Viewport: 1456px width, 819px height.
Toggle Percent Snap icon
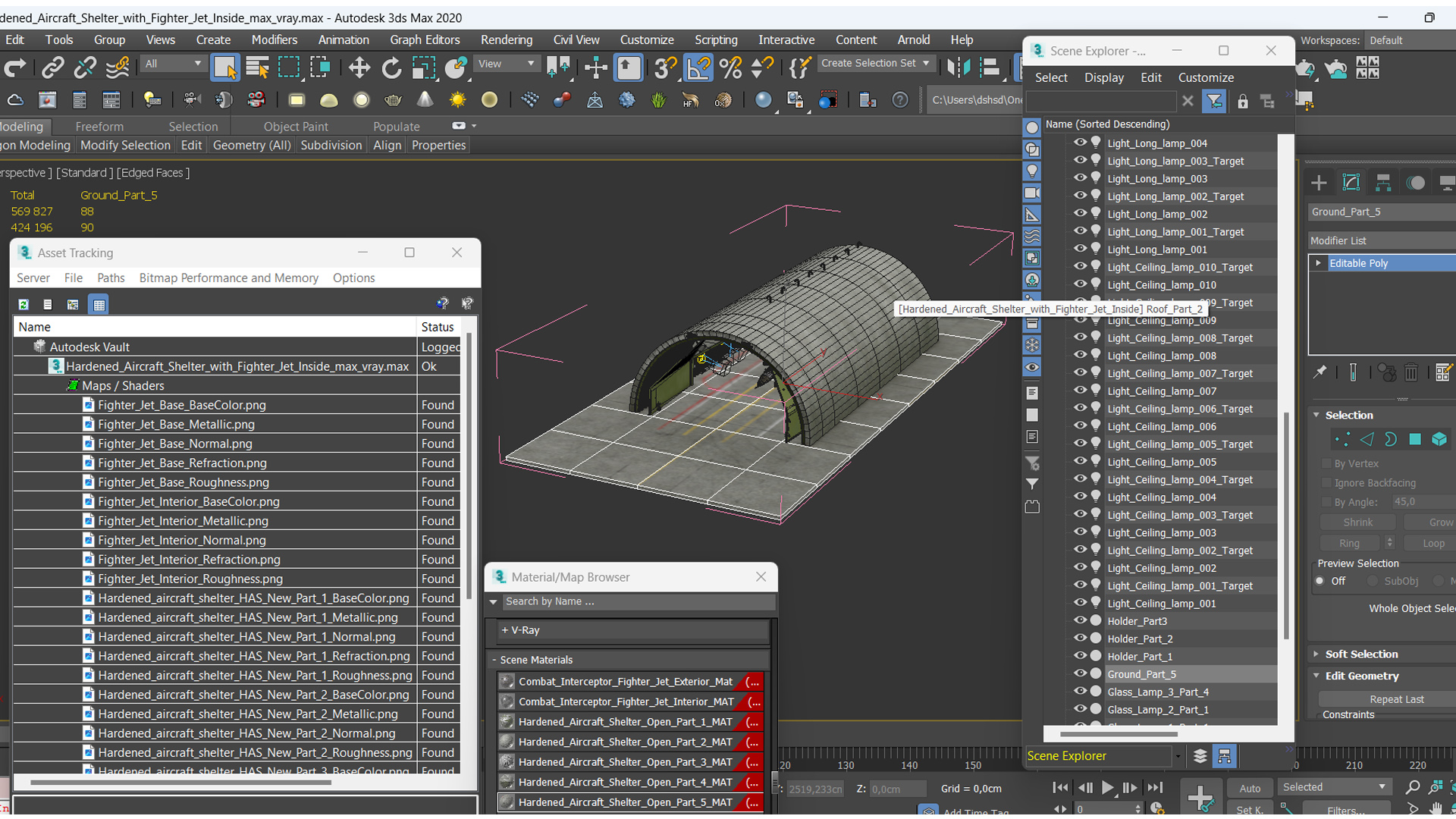click(x=730, y=68)
